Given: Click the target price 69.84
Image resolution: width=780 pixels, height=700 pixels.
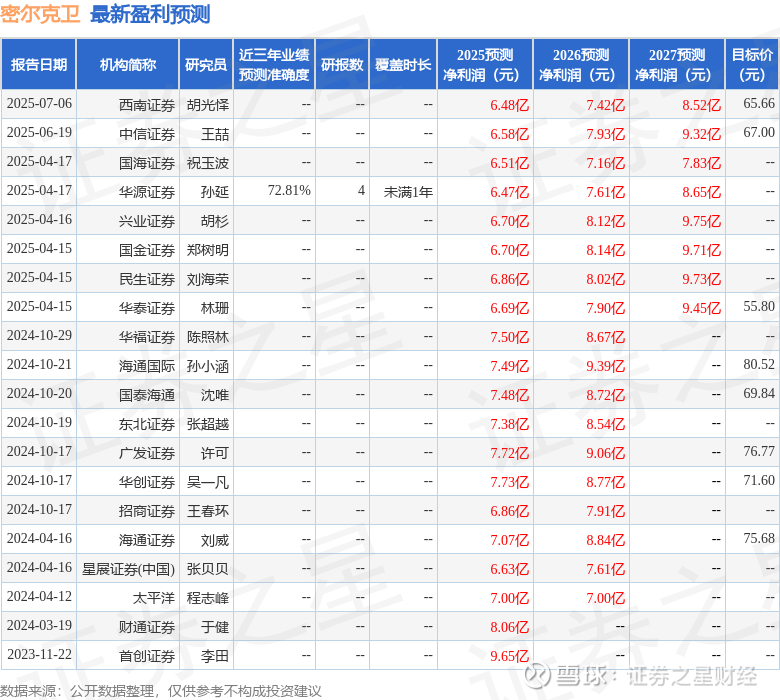Looking at the screenshot, I should click(759, 394).
